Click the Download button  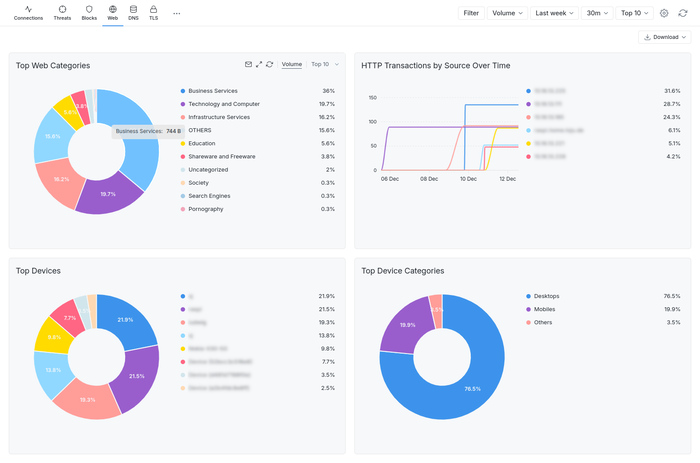[x=665, y=37]
